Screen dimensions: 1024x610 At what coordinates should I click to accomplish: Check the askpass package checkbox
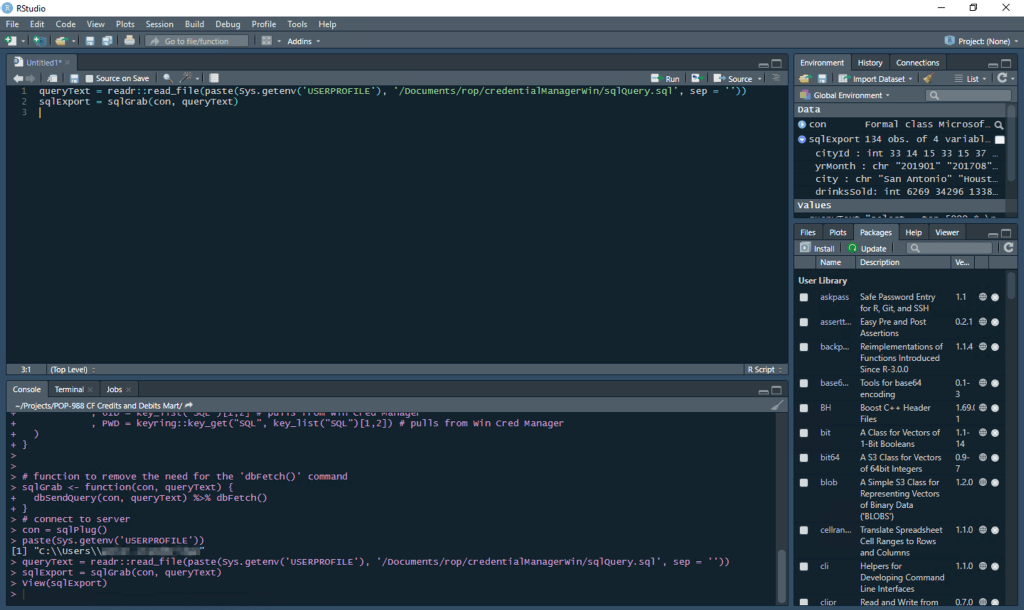pos(804,298)
